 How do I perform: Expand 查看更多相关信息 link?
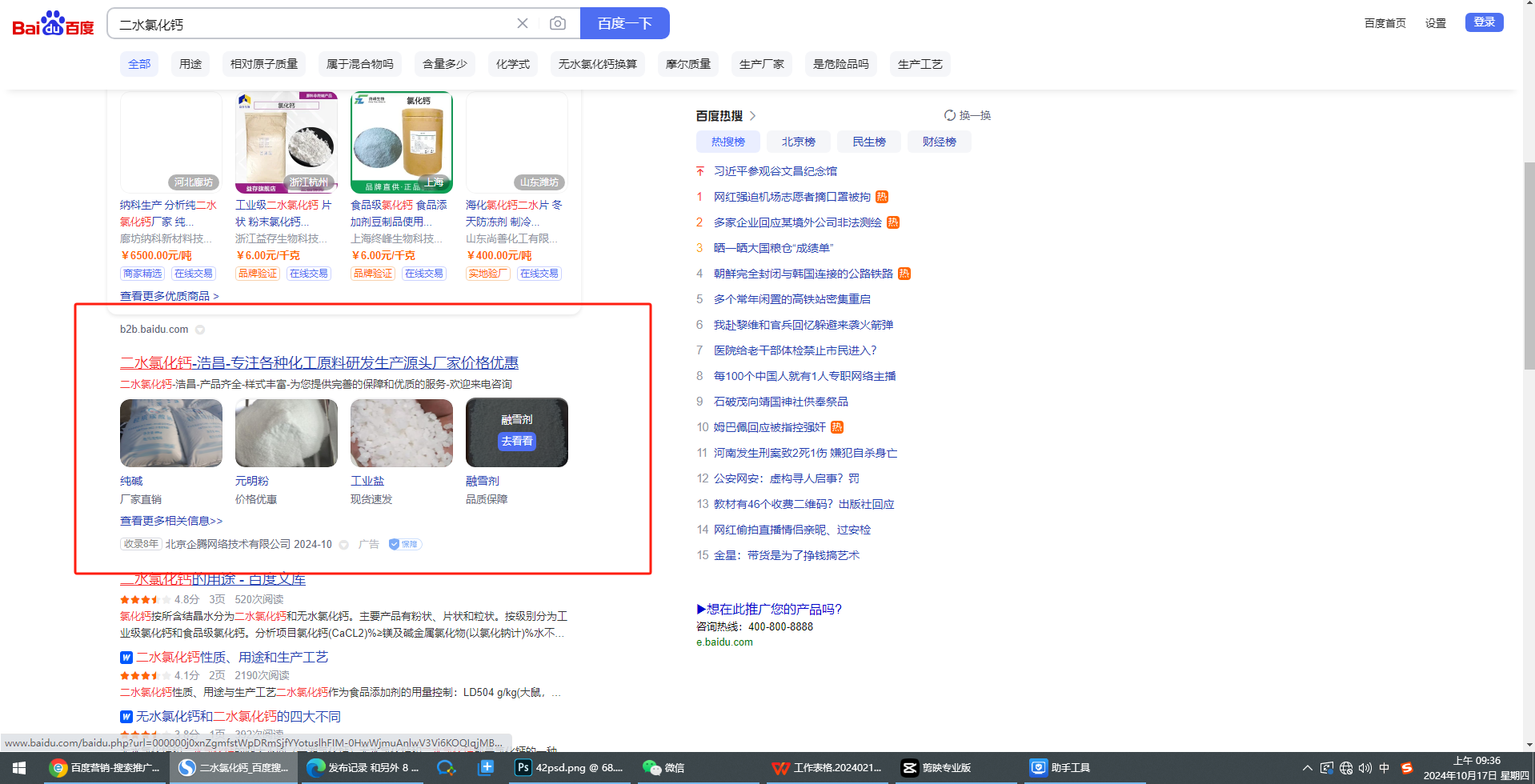pos(171,521)
